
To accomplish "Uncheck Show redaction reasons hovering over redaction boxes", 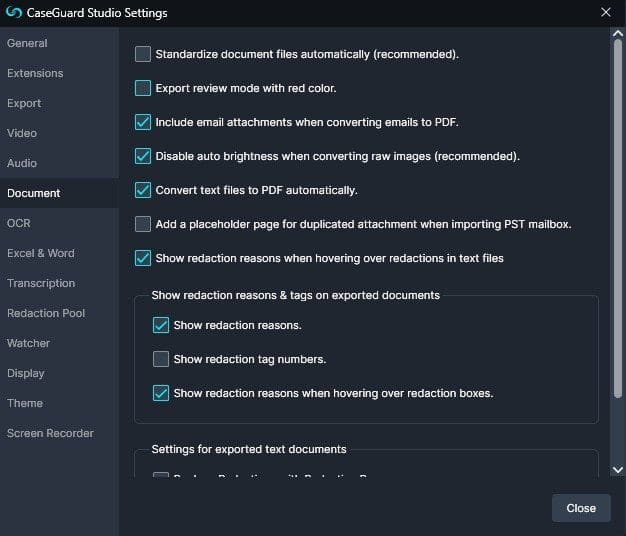I will pos(161,393).
